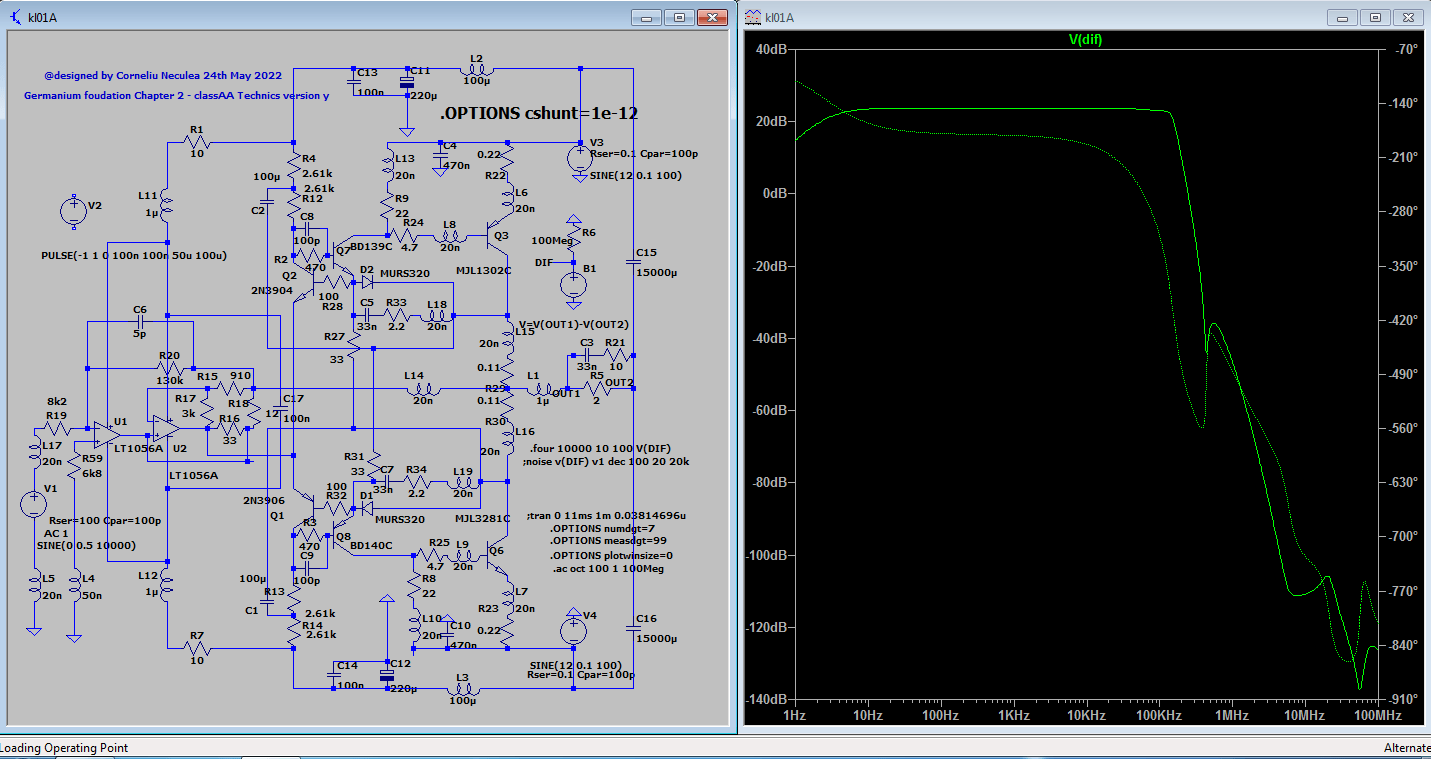Viewport: 1431px width, 759px height.
Task: Select the V2 pulse voltage source symbol
Action: coord(72,212)
